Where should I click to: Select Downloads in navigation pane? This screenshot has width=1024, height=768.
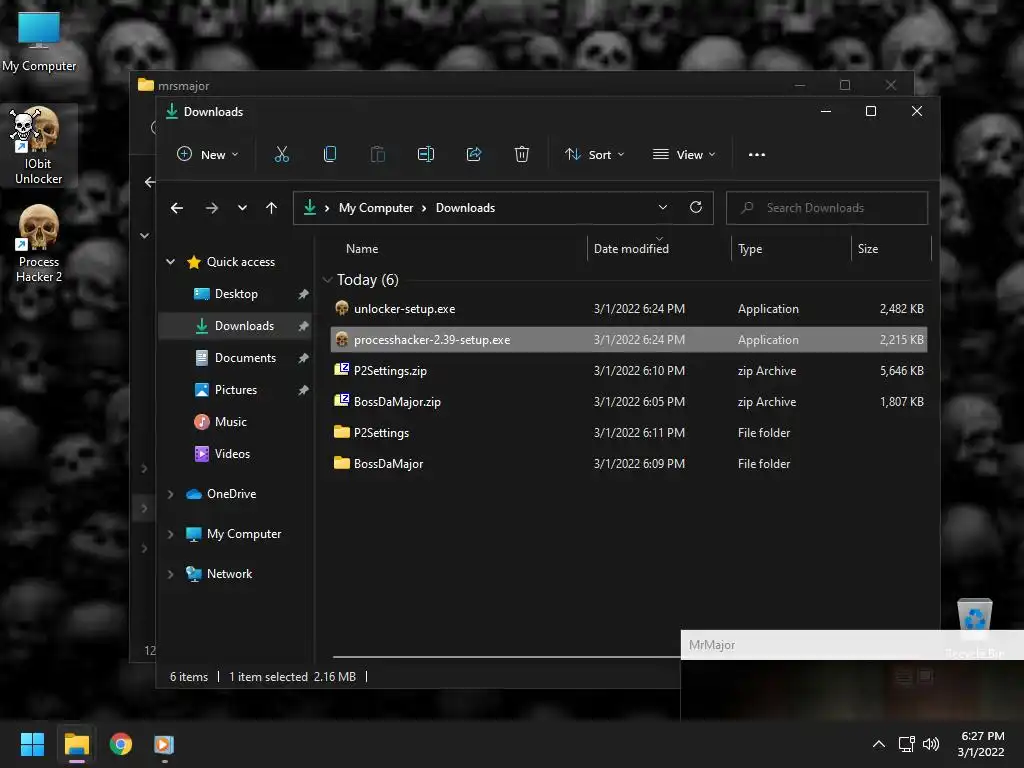(x=235, y=326)
